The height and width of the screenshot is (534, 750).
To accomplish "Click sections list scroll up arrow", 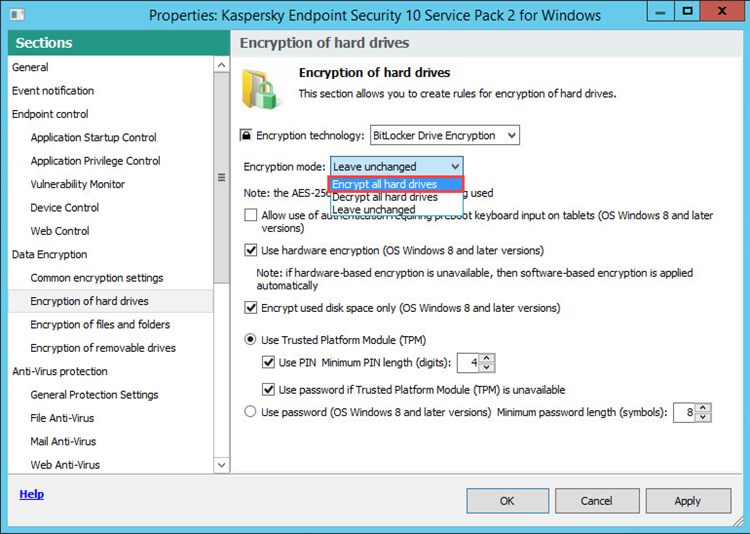I will pos(221,65).
